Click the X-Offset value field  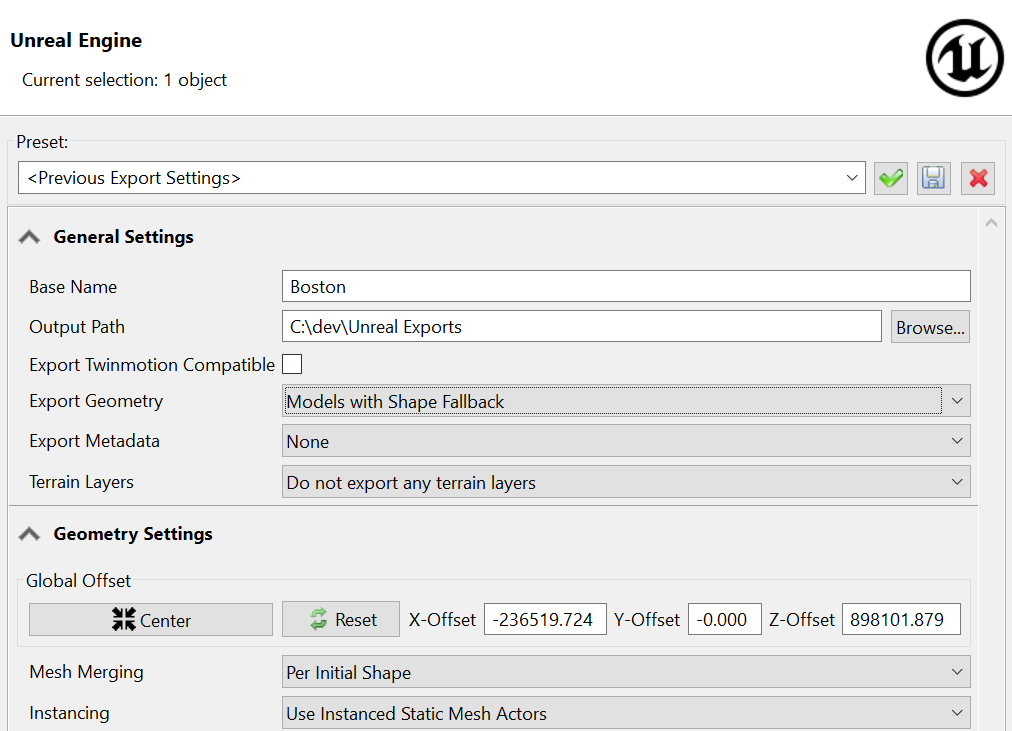pyautogui.click(x=545, y=620)
